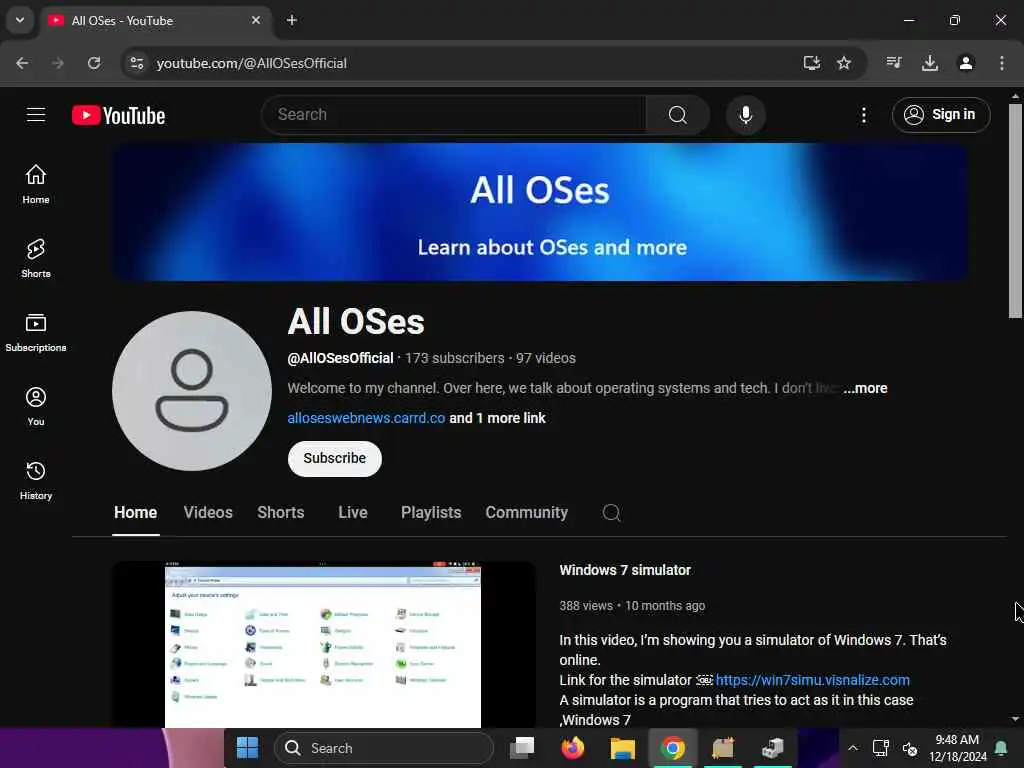The height and width of the screenshot is (768, 1024).
Task: Click the All OSes channel avatar
Action: [x=192, y=391]
